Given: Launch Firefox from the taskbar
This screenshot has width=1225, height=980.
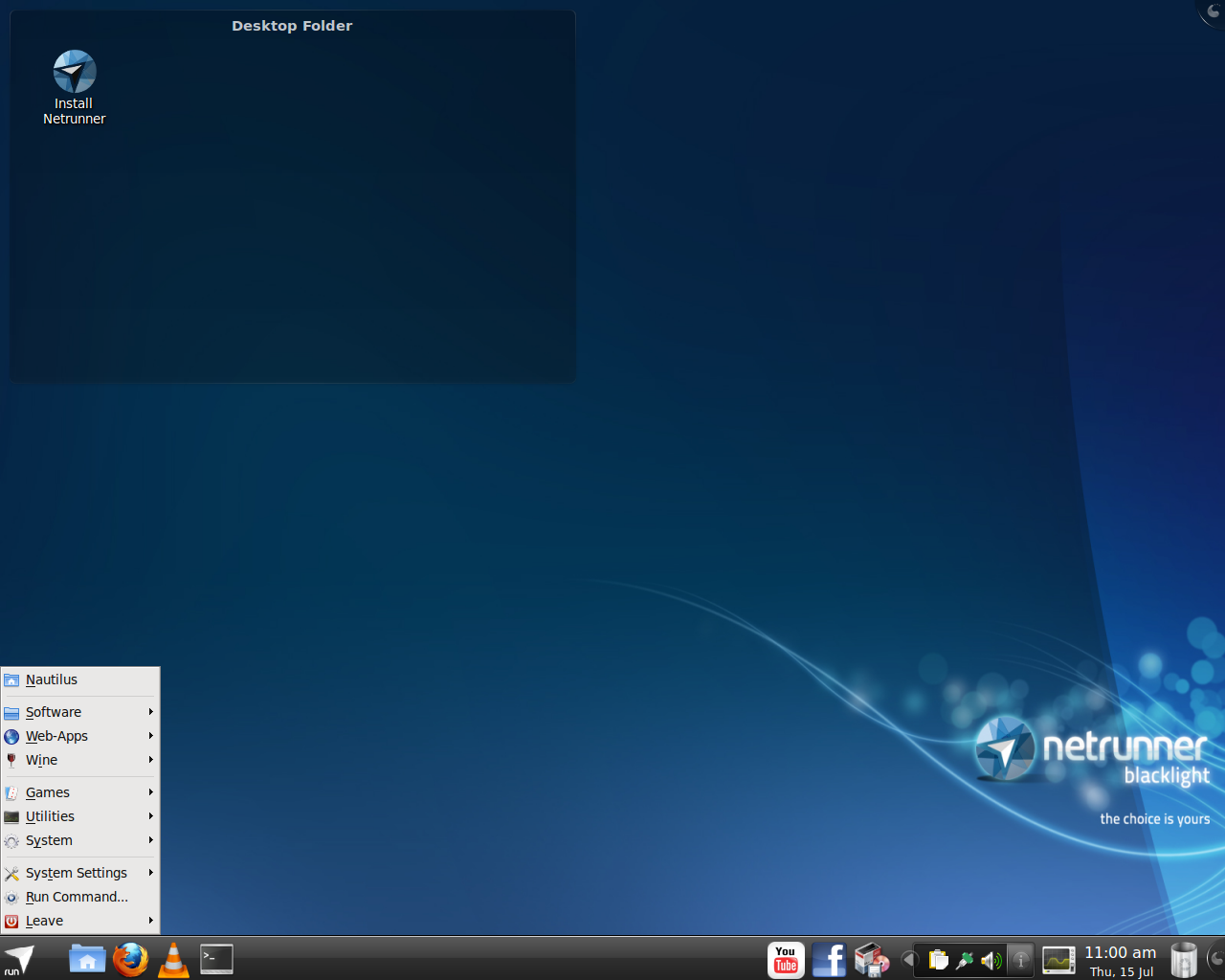Looking at the screenshot, I should point(130,959).
